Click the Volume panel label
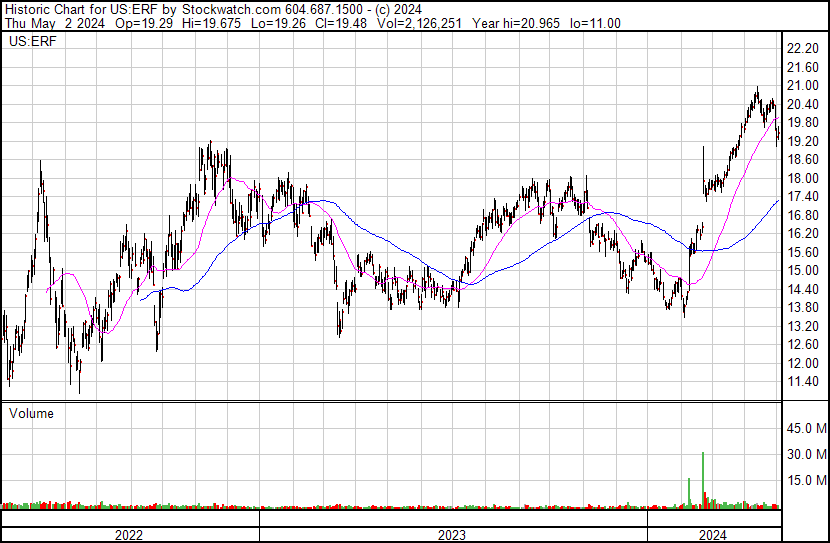830x543 pixels. [31, 413]
